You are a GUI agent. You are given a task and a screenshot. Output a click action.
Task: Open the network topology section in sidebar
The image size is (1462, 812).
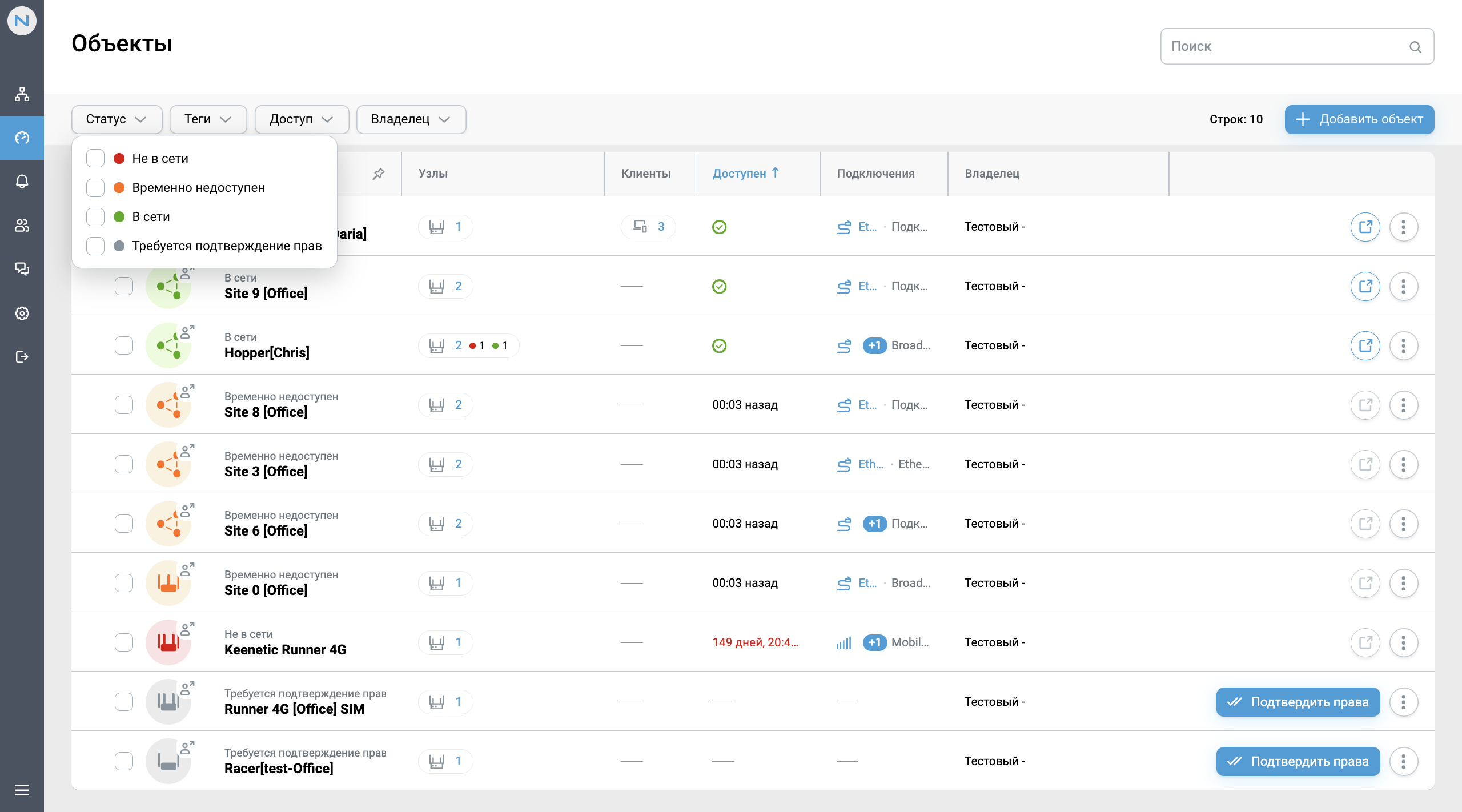tap(22, 94)
